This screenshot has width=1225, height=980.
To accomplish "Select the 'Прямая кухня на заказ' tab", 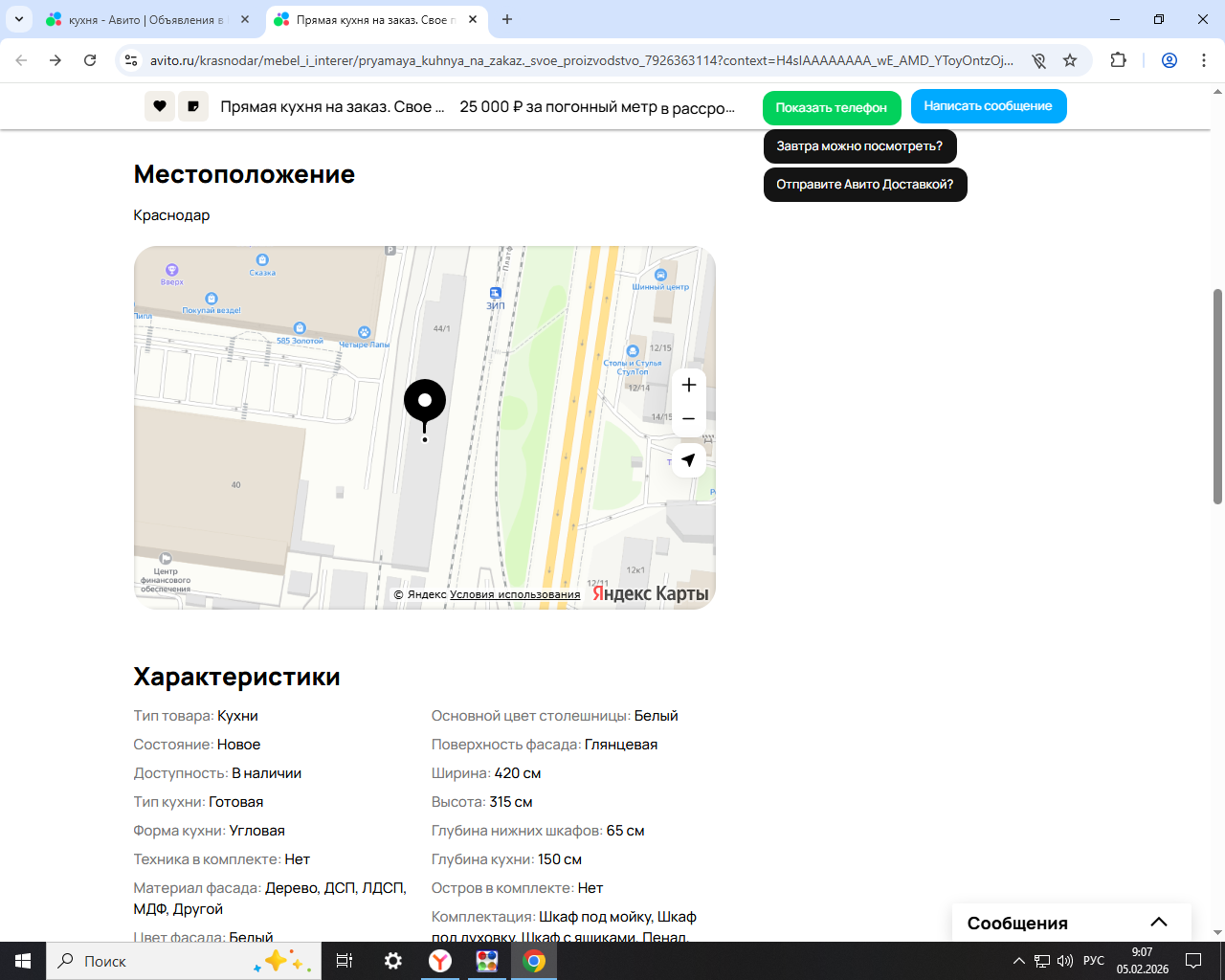I will 377,19.
